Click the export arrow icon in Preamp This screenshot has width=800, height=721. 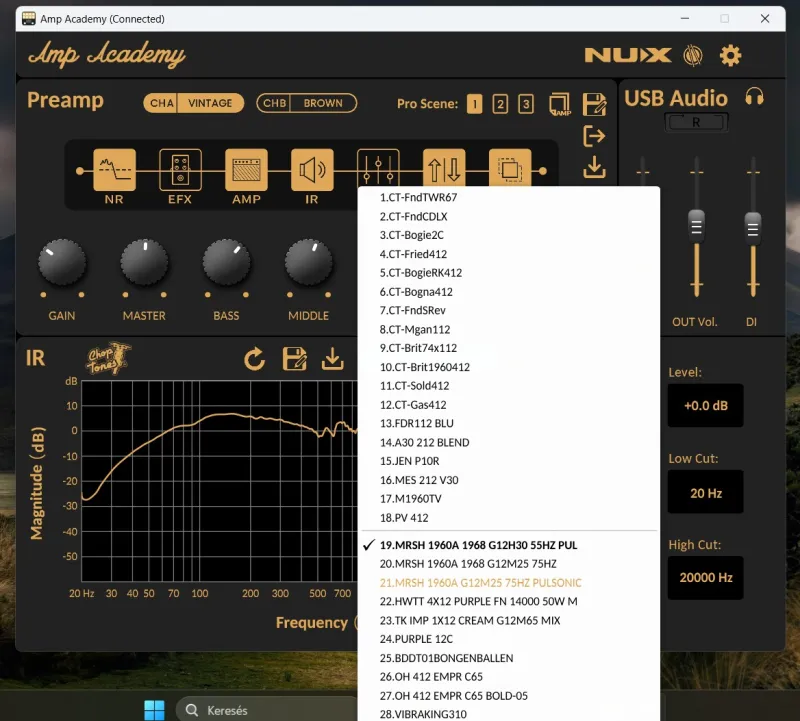pos(594,136)
